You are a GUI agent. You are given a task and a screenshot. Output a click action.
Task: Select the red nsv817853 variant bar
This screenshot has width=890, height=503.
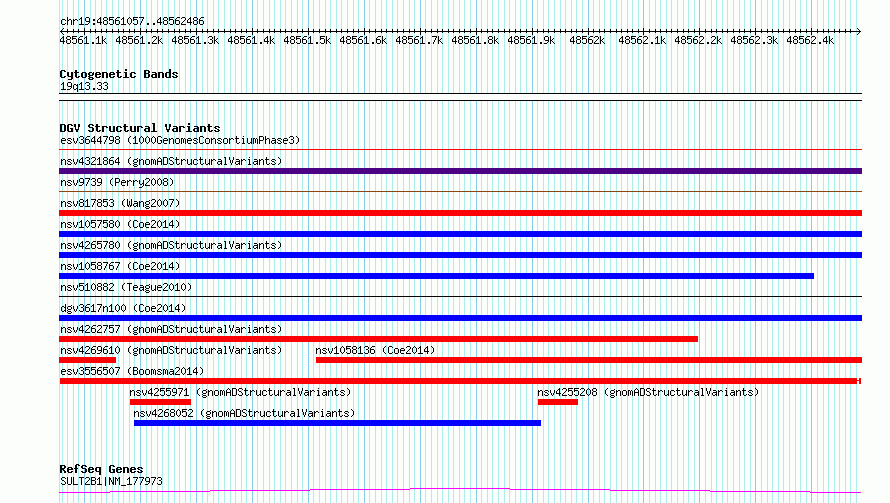460,213
